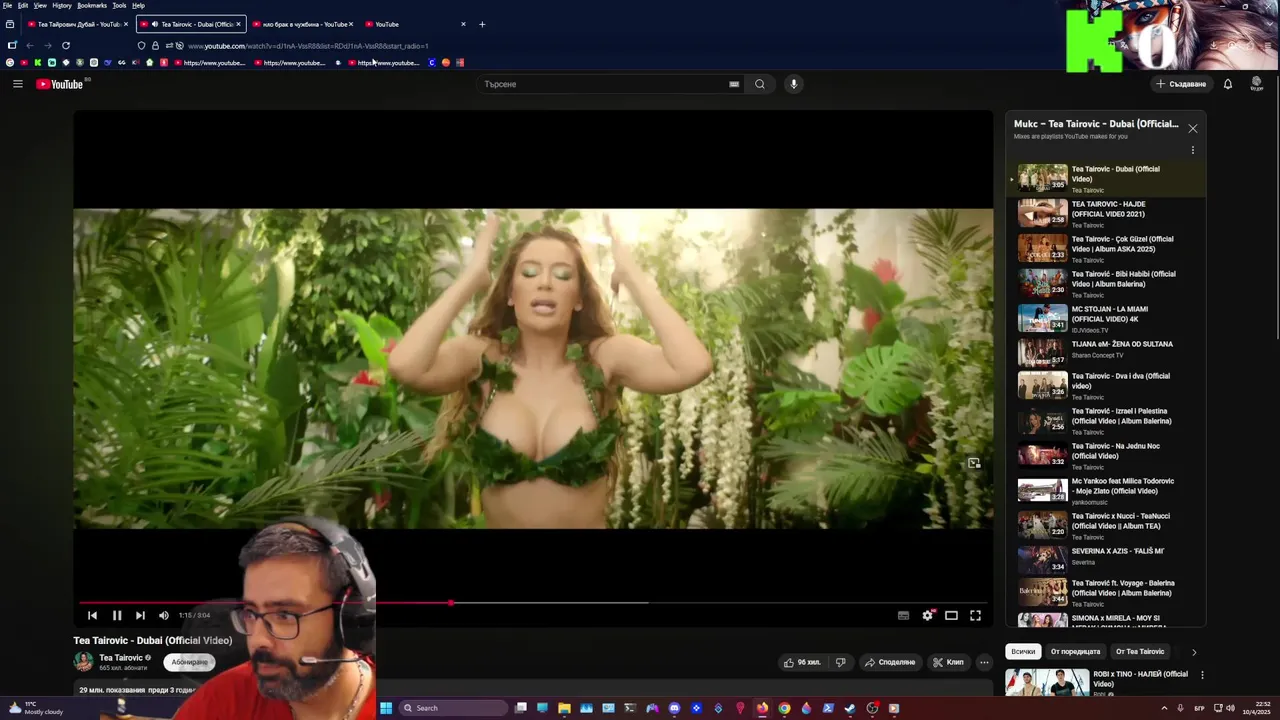Screen dimensions: 1280x720
Task: Open the Google bookmark icon
Action: (10, 63)
